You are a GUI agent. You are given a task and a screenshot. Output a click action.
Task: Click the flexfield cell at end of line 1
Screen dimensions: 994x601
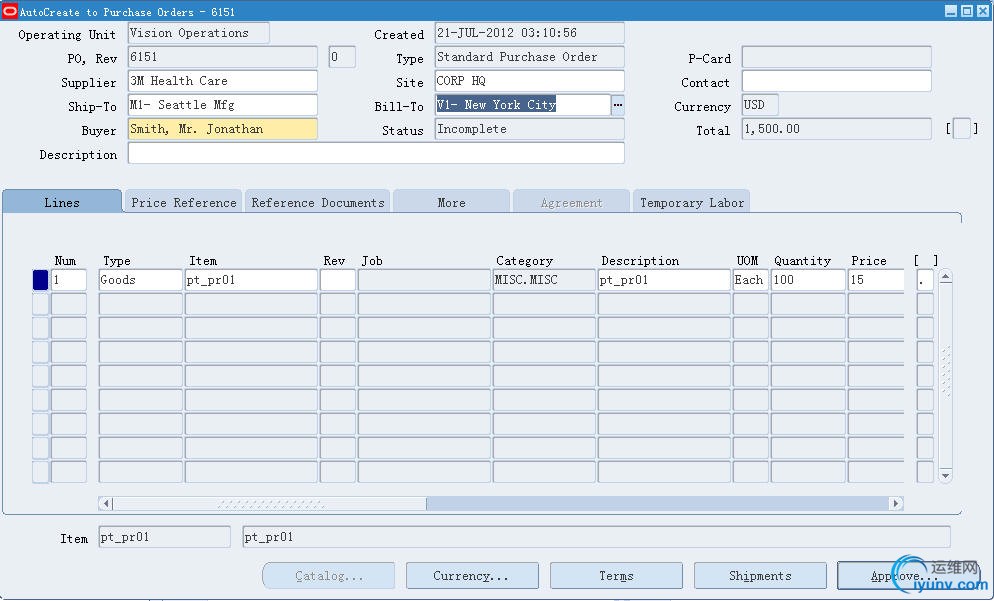click(x=925, y=280)
